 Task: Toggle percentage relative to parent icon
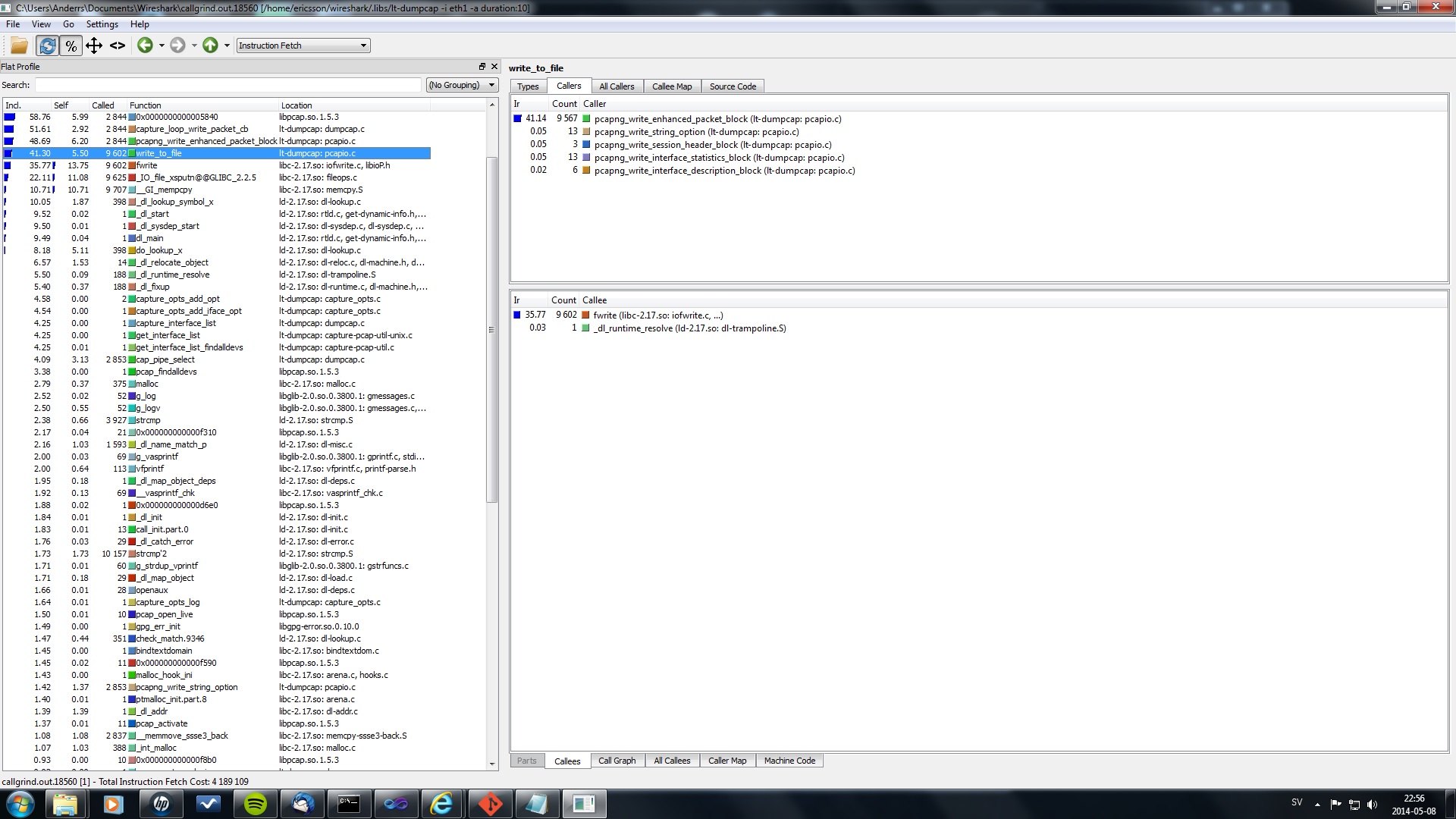(94, 45)
